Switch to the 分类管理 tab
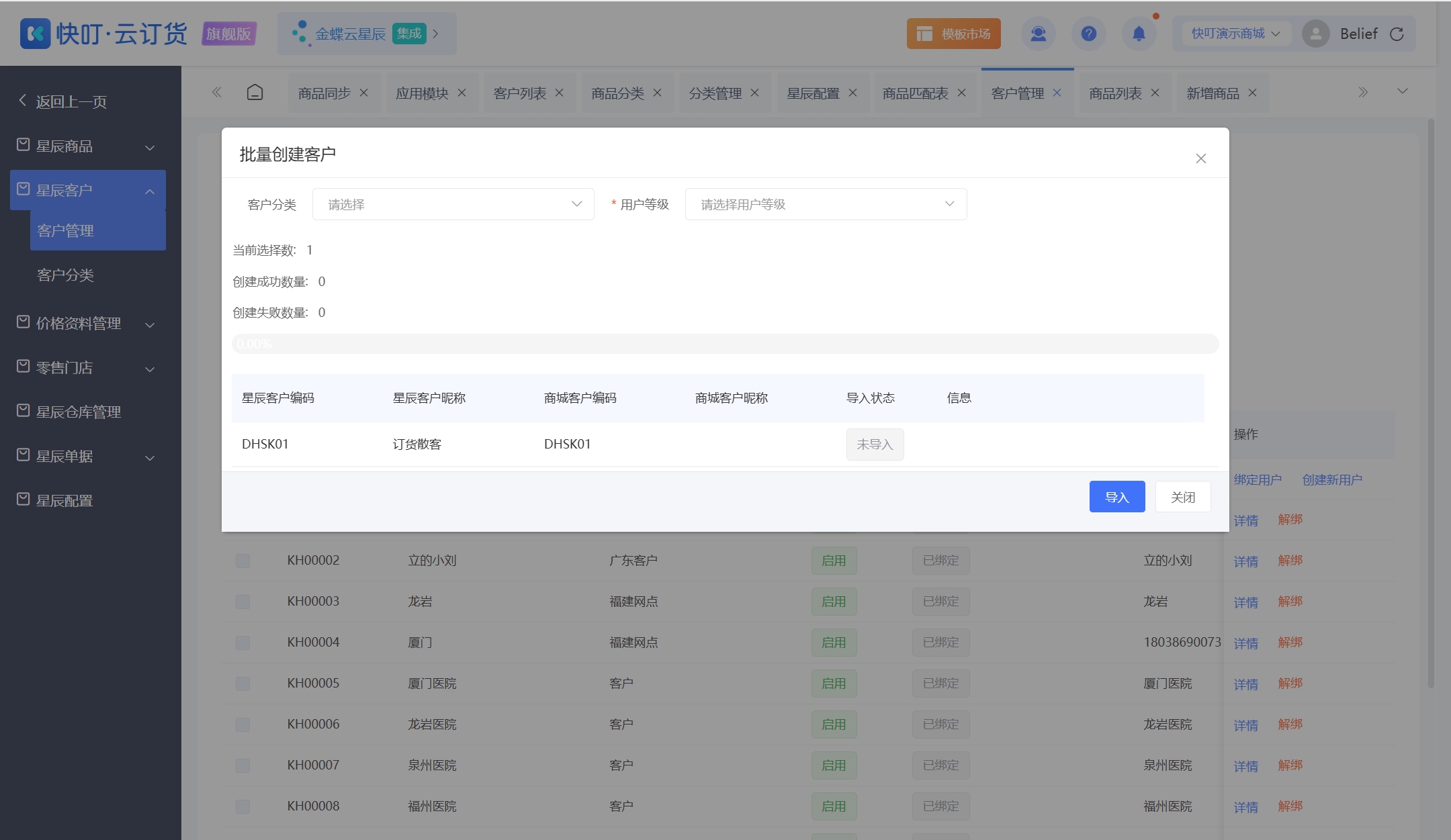The height and width of the screenshot is (840, 1451). coord(715,93)
